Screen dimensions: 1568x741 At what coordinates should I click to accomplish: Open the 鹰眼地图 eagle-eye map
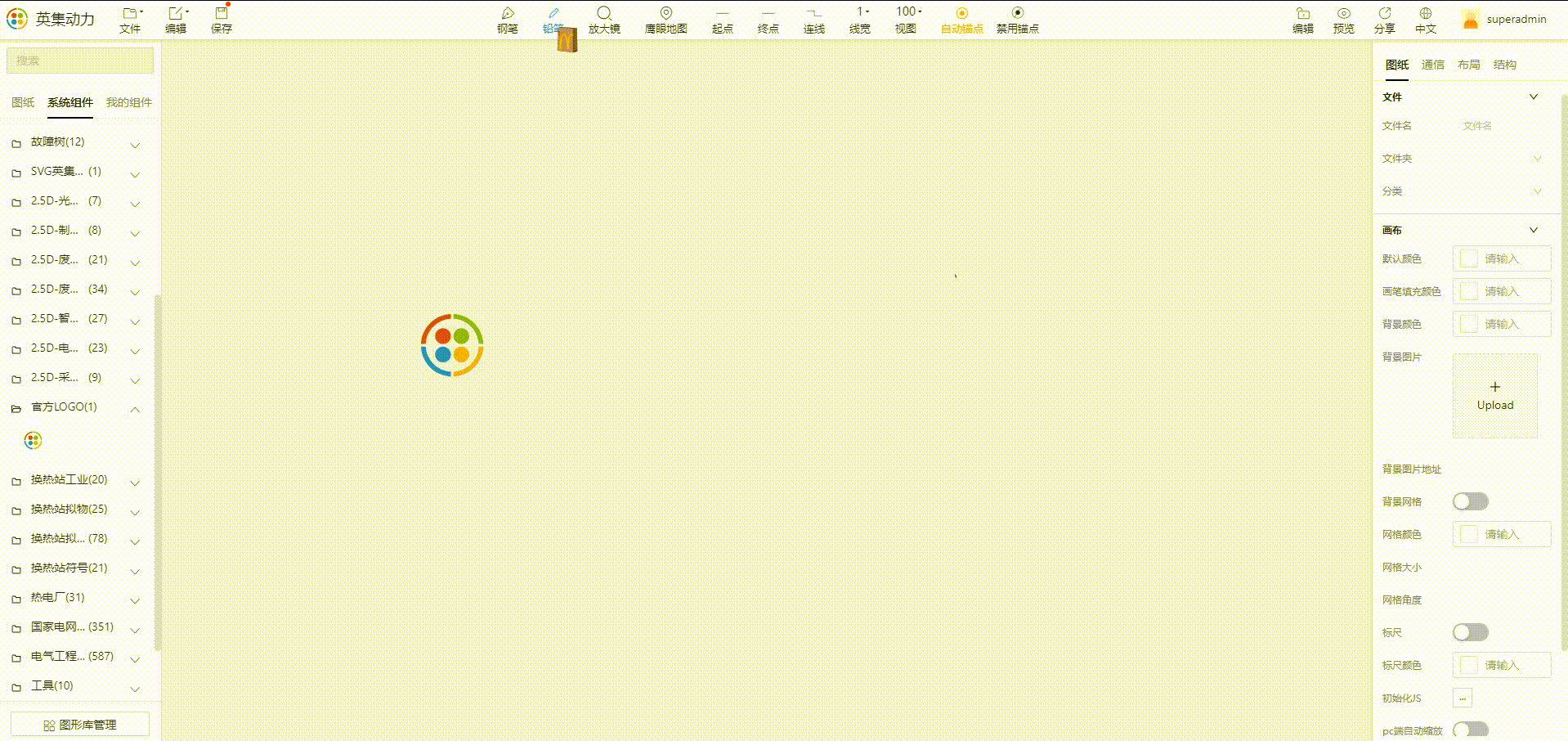point(665,20)
